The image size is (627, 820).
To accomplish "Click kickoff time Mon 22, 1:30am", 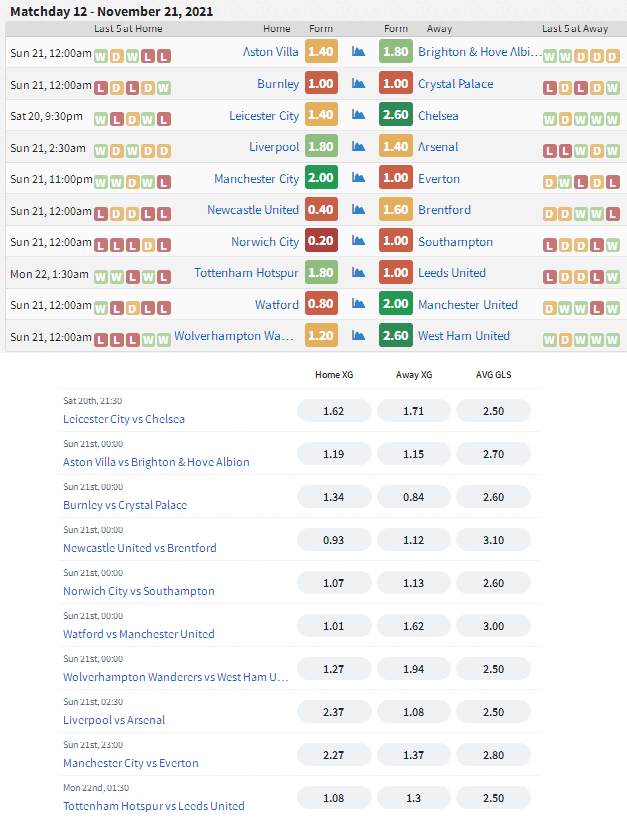I will [x=49, y=274].
